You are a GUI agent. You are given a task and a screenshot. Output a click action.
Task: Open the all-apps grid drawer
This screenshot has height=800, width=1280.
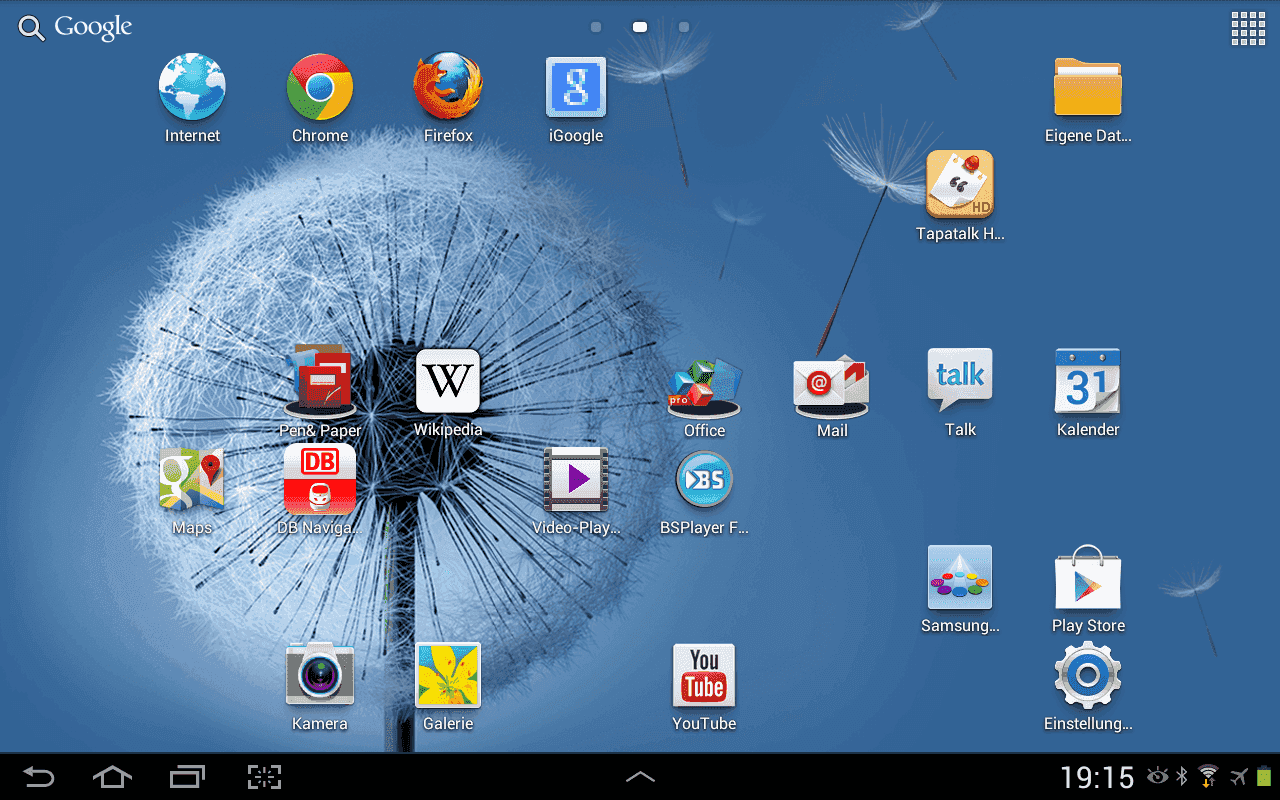[1248, 28]
